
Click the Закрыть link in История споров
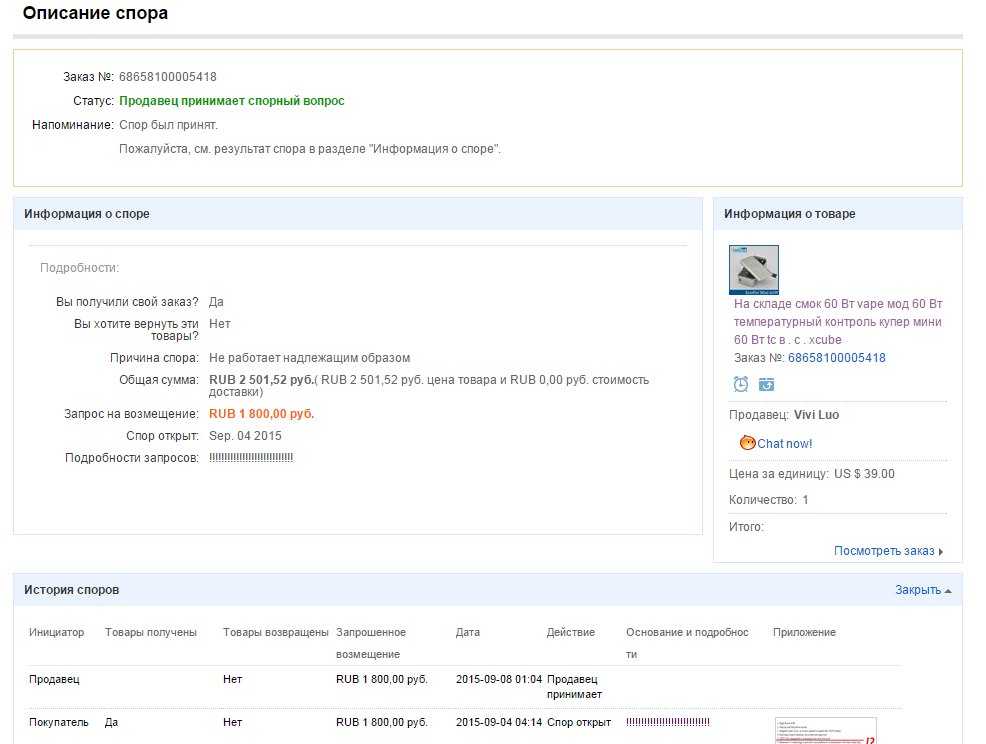coord(917,590)
